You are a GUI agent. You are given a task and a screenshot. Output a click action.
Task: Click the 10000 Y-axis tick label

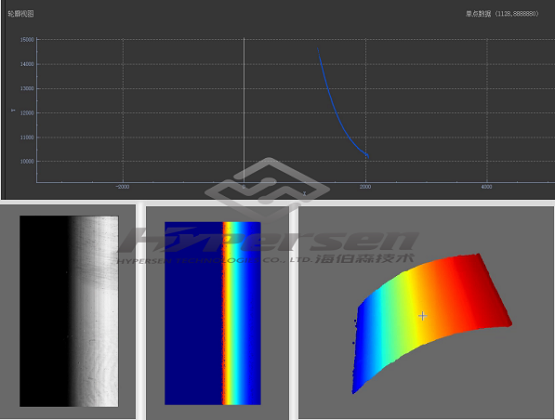point(27,161)
